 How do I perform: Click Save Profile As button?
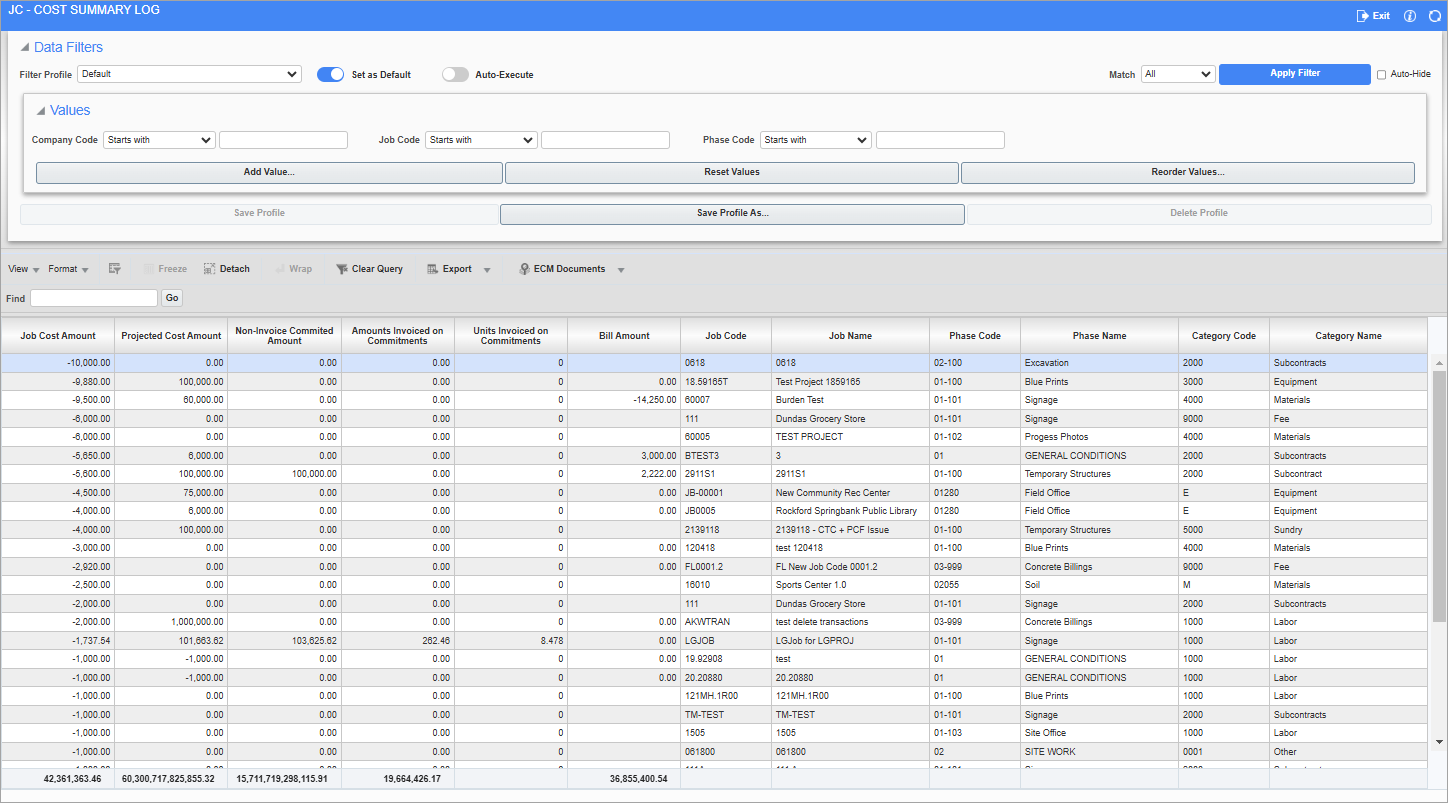[x=731, y=214]
